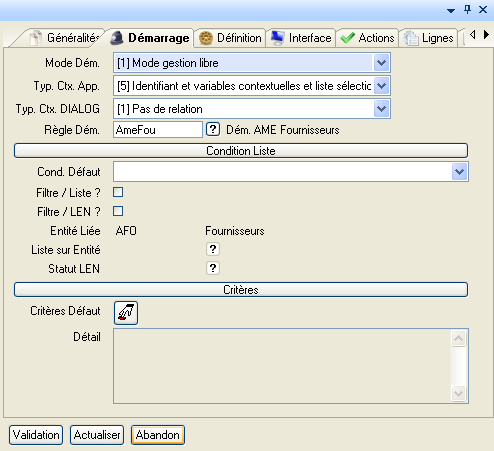
Task: Click into the Règle Dém. input field
Action: 158,130
